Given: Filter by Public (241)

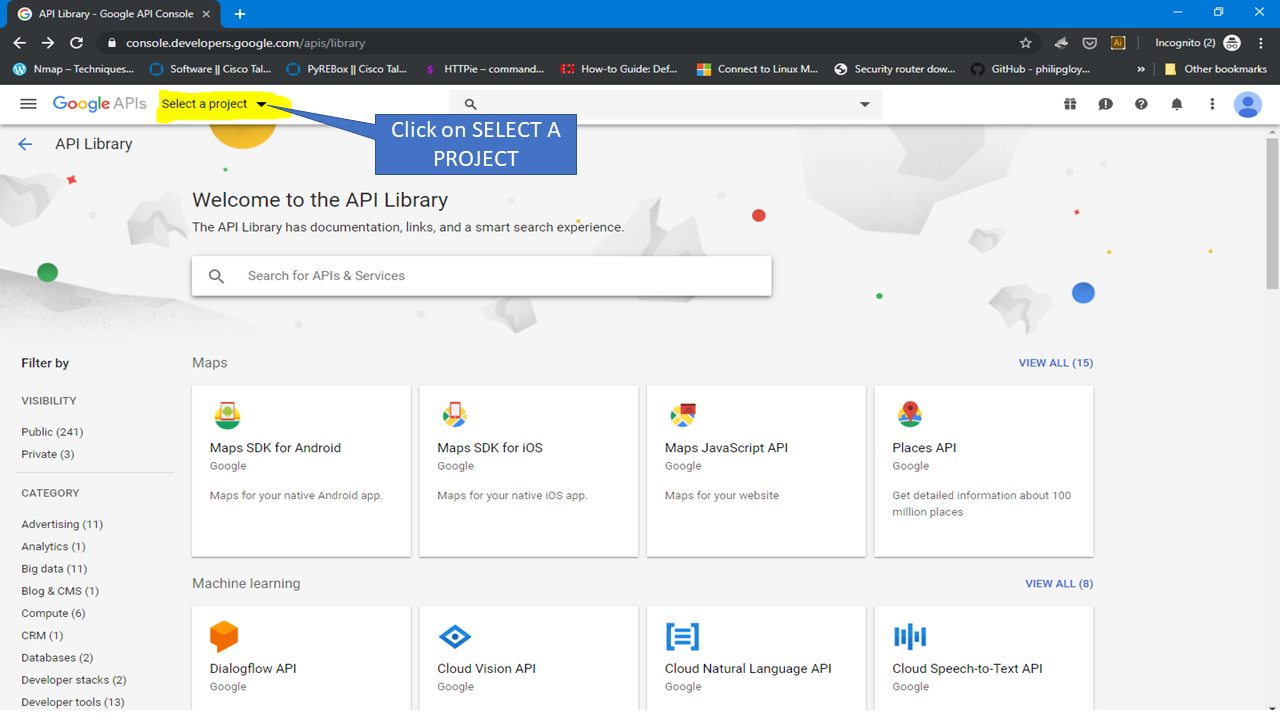Looking at the screenshot, I should tap(52, 432).
